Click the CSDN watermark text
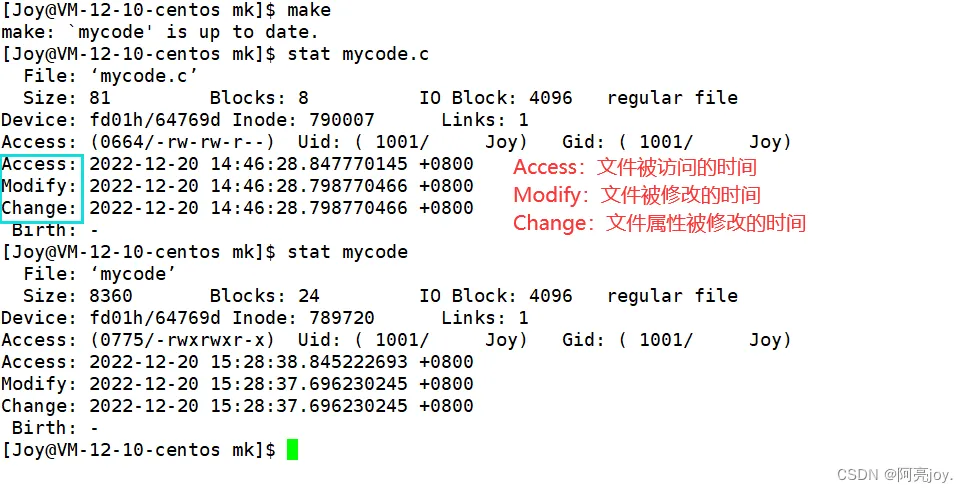The image size is (968, 492). (895, 475)
